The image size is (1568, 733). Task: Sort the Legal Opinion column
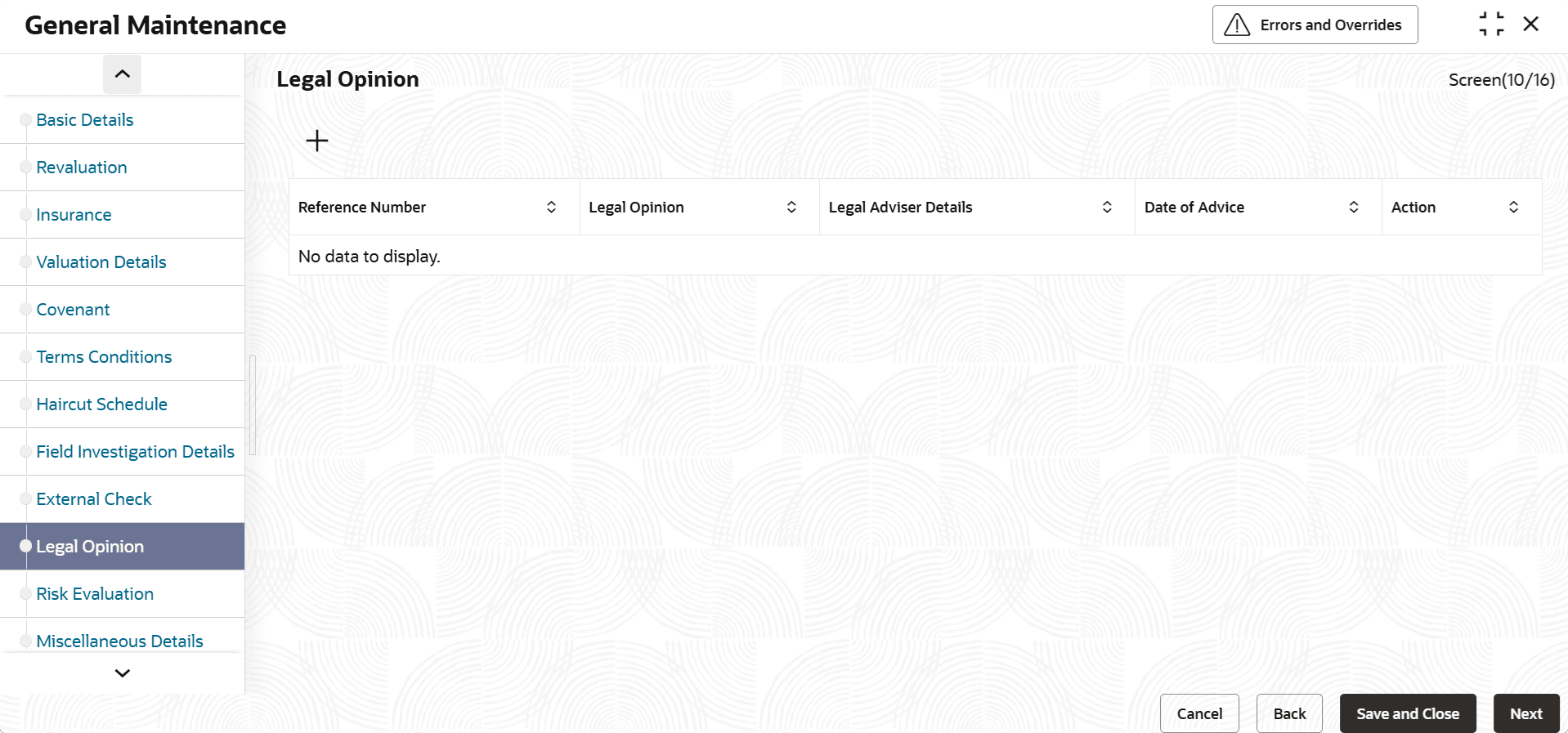click(791, 208)
